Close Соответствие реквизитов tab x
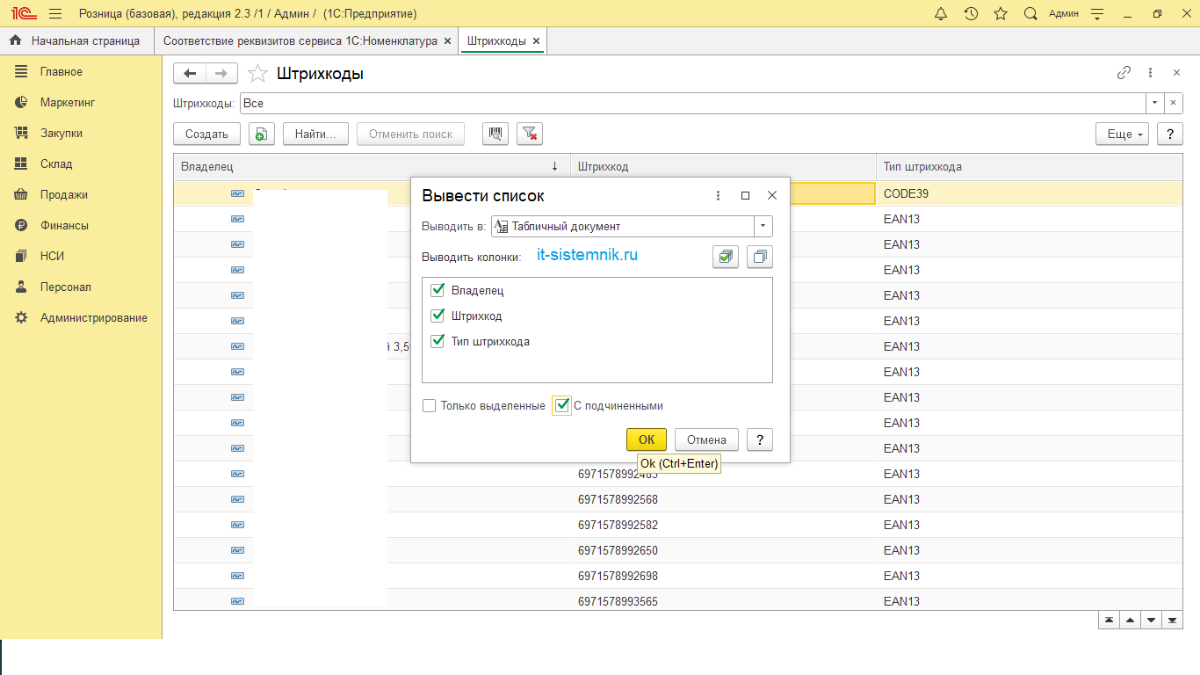Screen dimensions: 1200x675 (448, 41)
